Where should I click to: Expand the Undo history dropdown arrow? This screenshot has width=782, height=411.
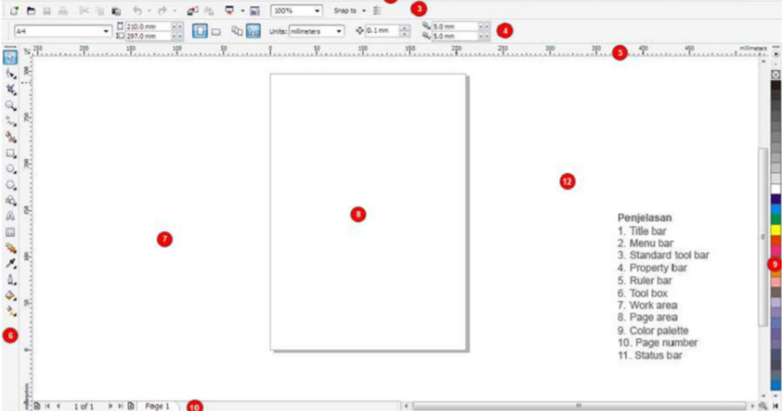149,10
